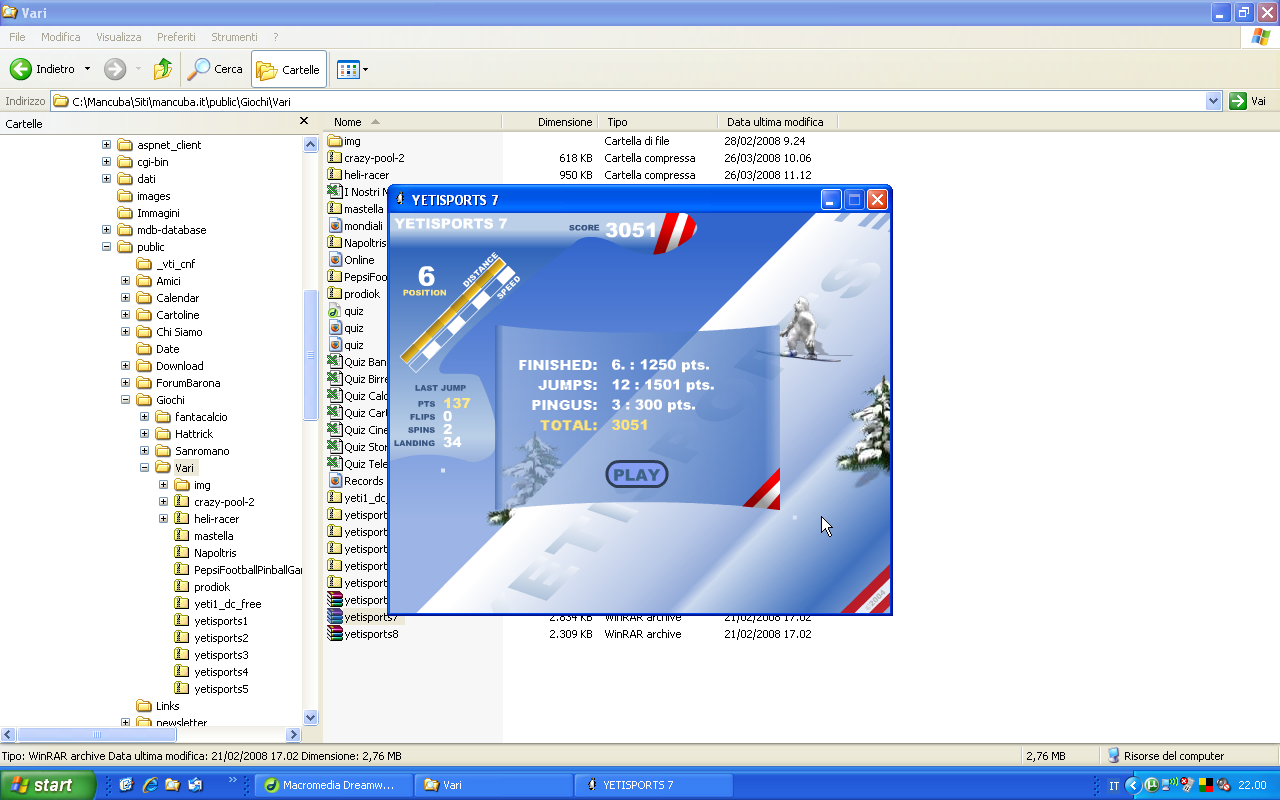Click the PLAY button in Yetisports
The image size is (1280, 800).
(636, 475)
